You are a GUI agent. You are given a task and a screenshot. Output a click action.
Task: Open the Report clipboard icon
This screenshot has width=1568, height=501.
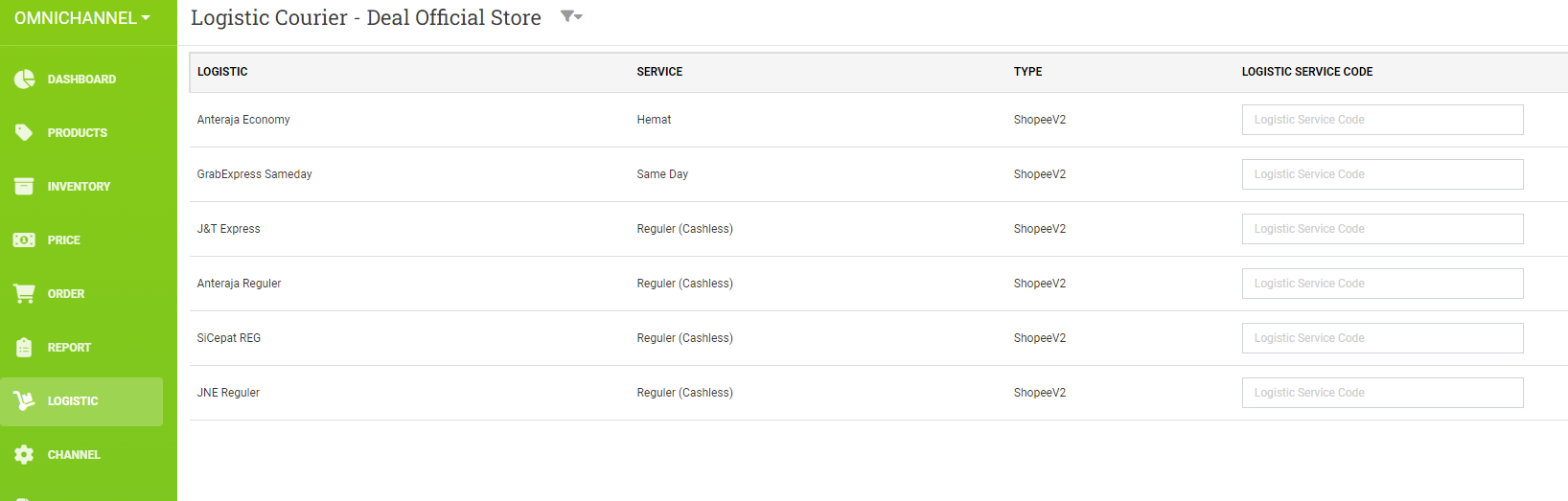[x=24, y=347]
